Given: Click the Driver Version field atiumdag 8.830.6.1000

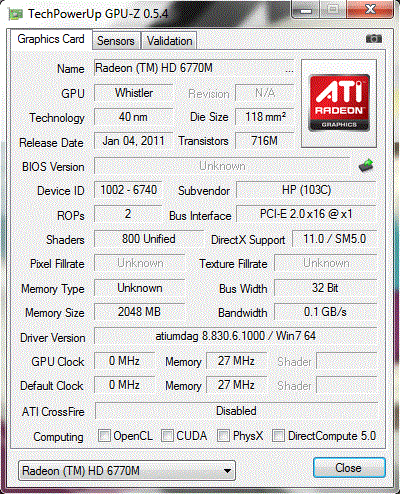Looking at the screenshot, I should point(236,336).
